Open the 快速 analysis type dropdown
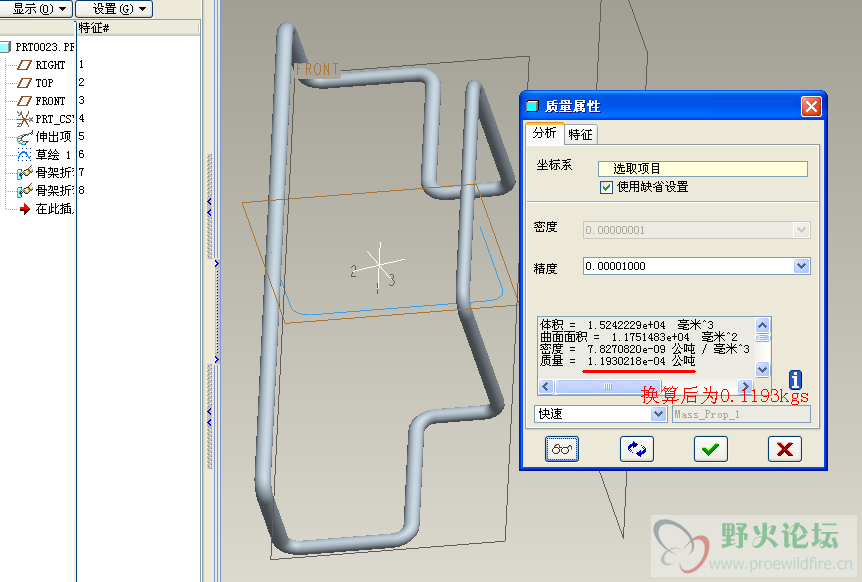Image resolution: width=862 pixels, height=582 pixels. point(659,414)
